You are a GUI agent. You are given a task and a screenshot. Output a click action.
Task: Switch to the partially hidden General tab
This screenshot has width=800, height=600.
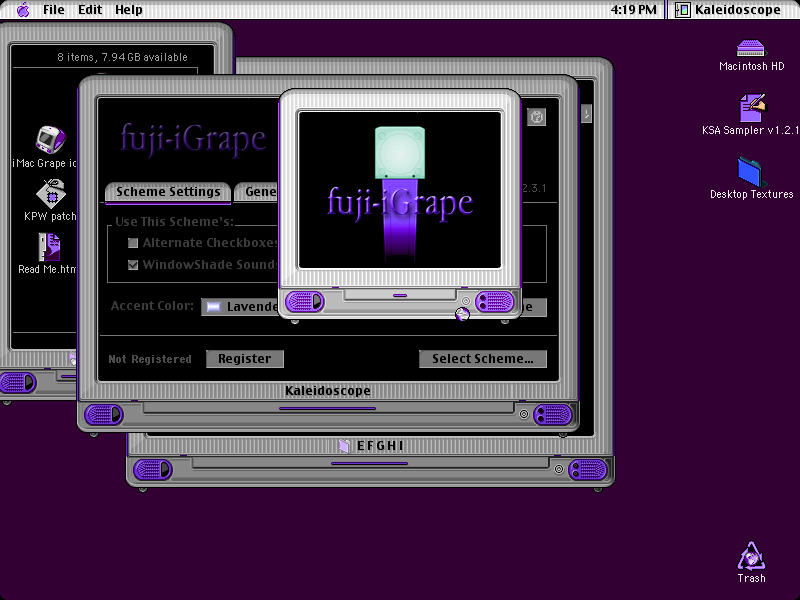pyautogui.click(x=257, y=192)
